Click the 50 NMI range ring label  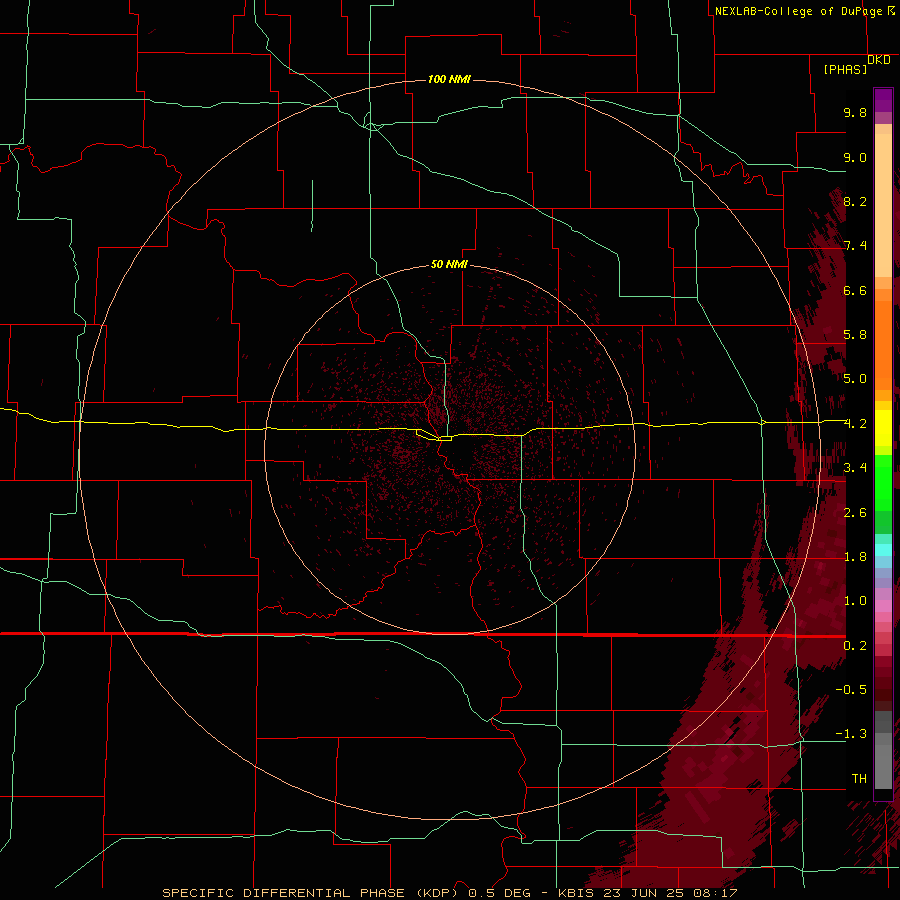coord(449,264)
